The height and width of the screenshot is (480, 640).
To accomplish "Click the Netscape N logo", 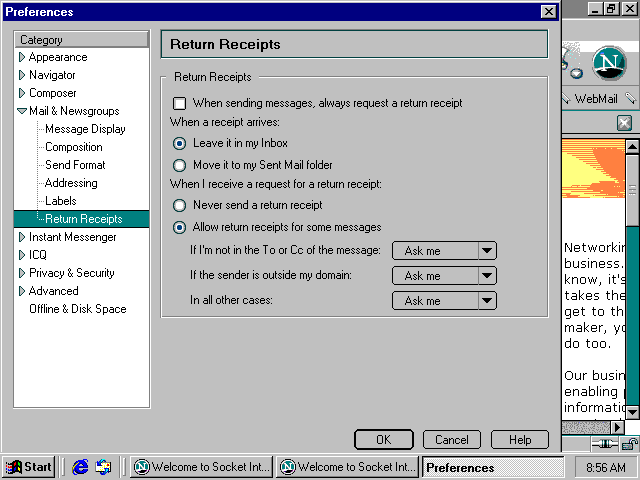I will point(609,63).
